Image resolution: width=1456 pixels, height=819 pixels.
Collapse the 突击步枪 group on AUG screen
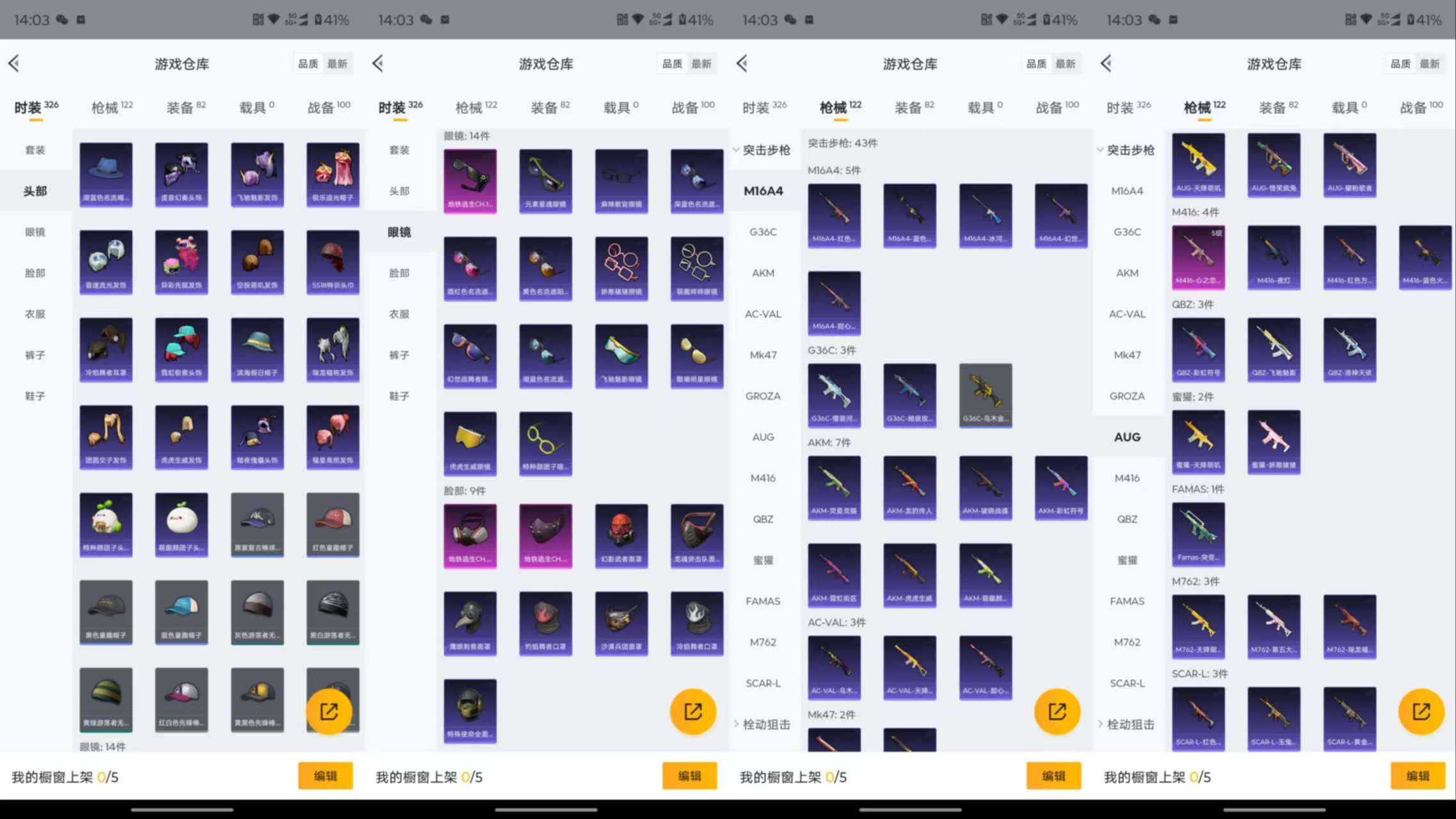pyautogui.click(x=1127, y=150)
